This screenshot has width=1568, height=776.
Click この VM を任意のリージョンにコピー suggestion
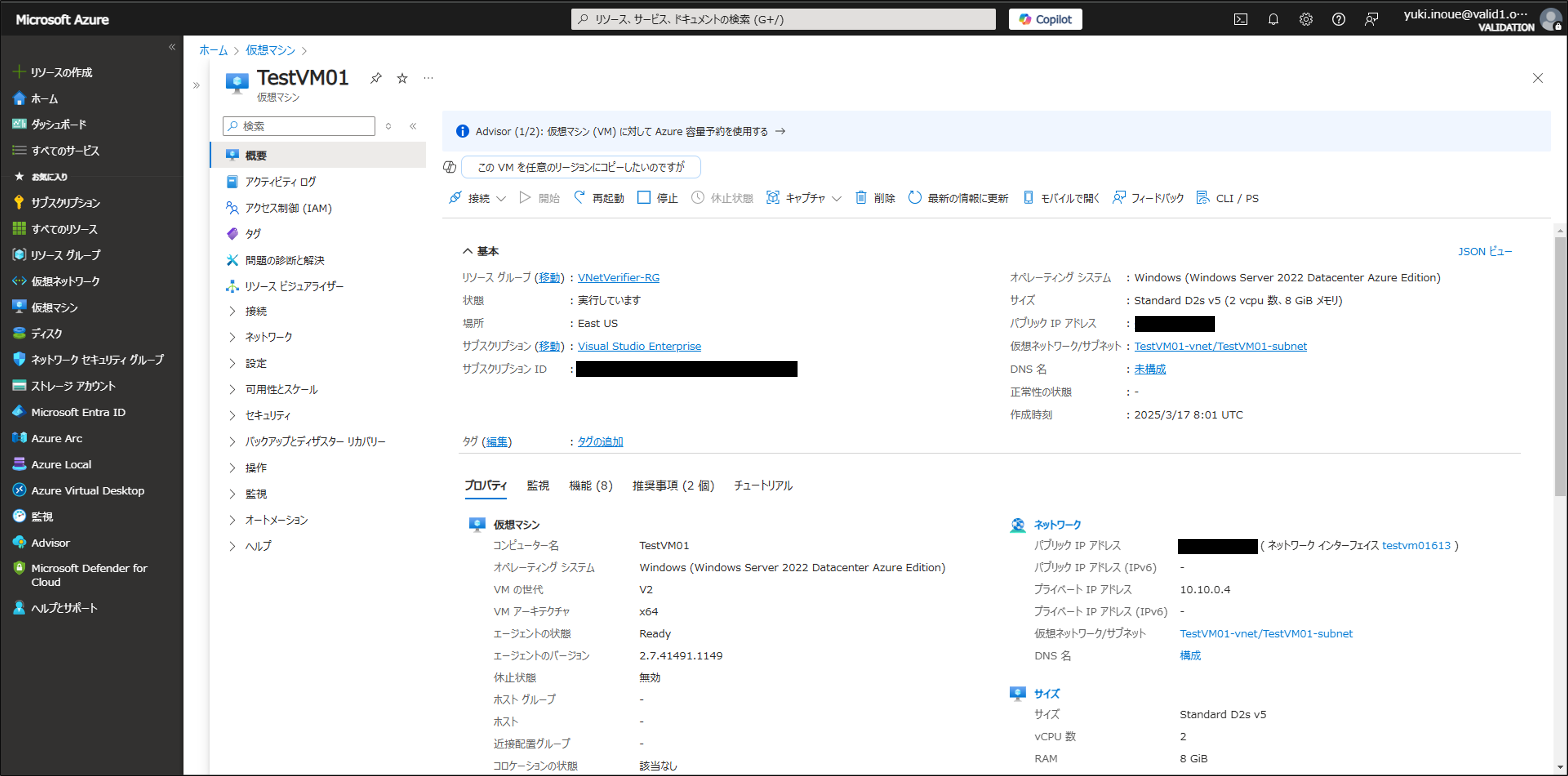[x=581, y=167]
